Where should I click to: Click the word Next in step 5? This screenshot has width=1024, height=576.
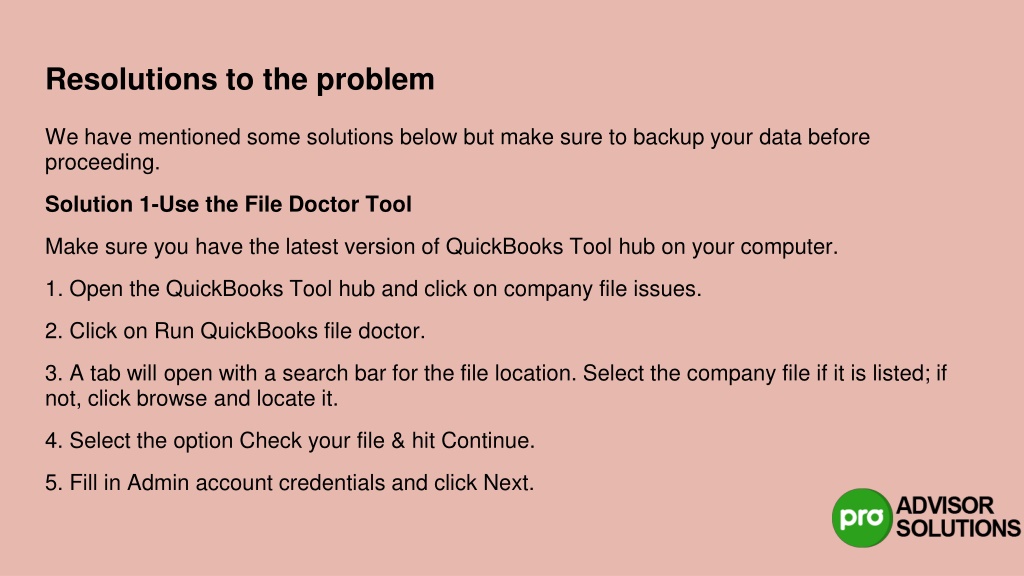507,483
